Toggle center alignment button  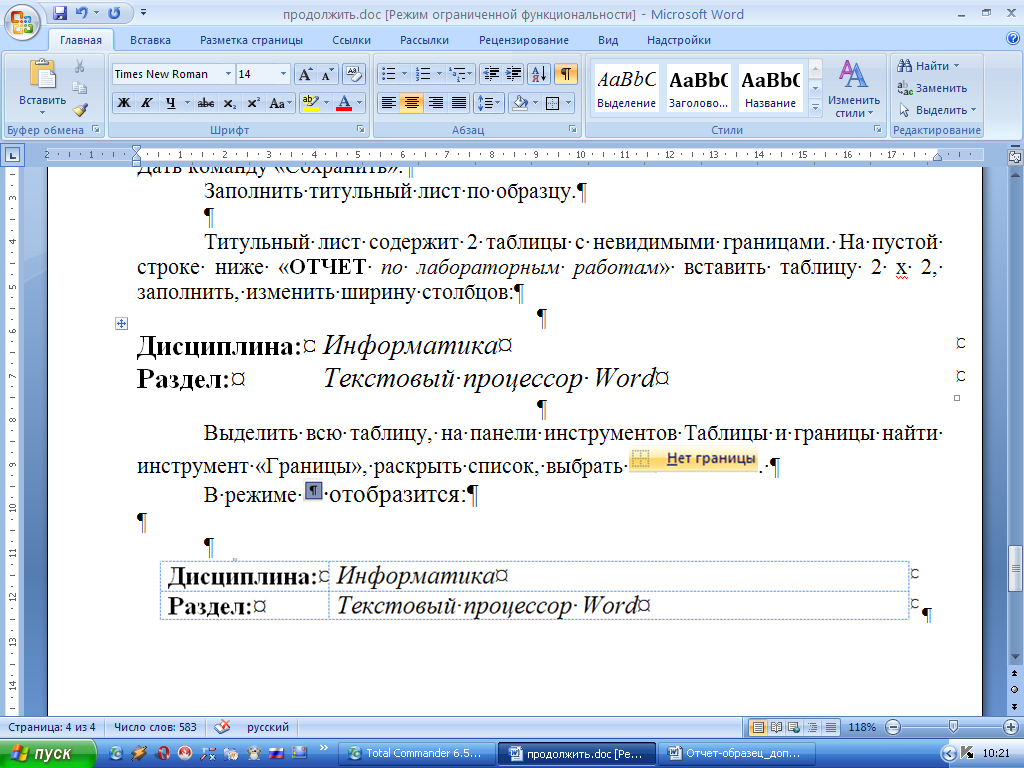[x=411, y=103]
